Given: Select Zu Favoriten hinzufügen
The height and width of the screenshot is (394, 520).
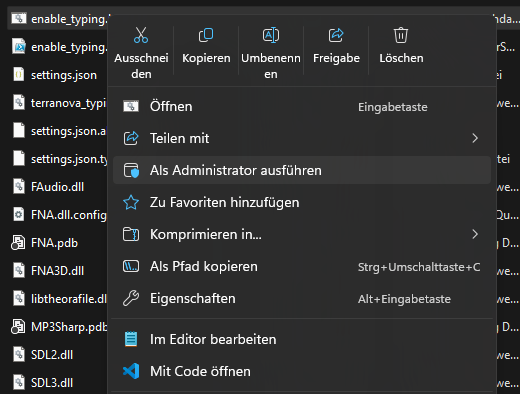Looking at the screenshot, I should [302, 202].
